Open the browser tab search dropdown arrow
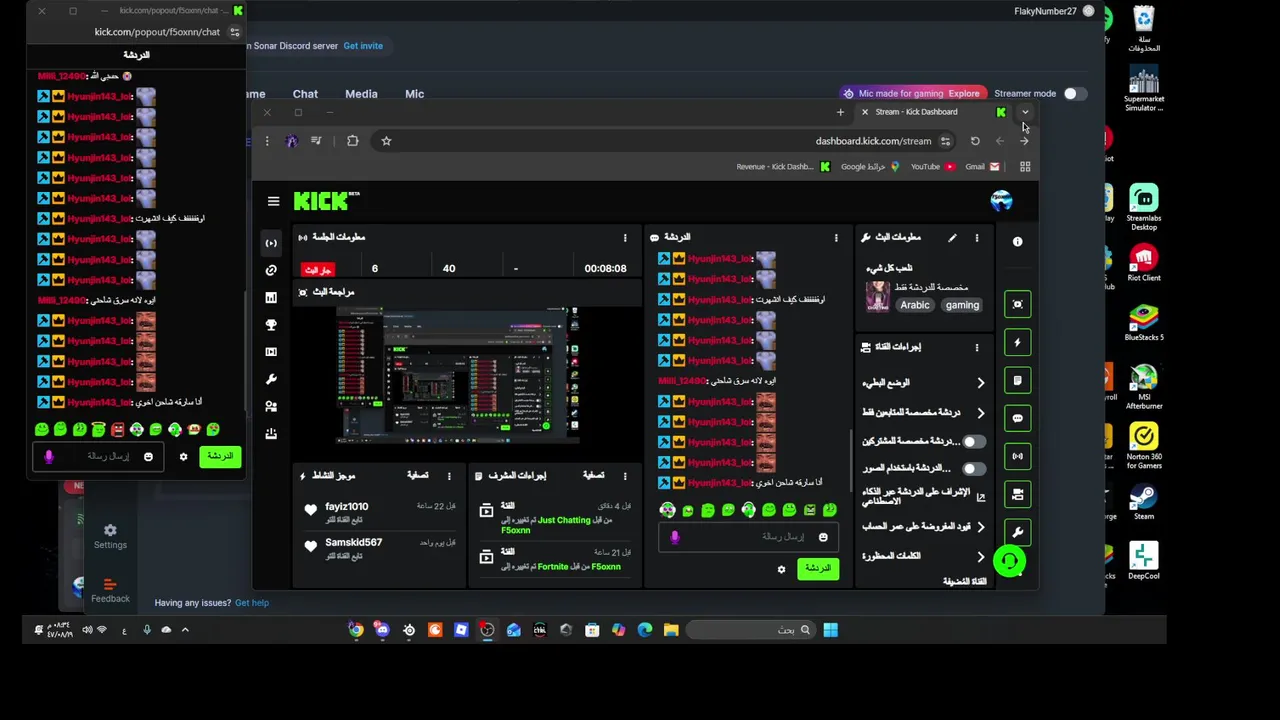1280x720 pixels. 1025,112
